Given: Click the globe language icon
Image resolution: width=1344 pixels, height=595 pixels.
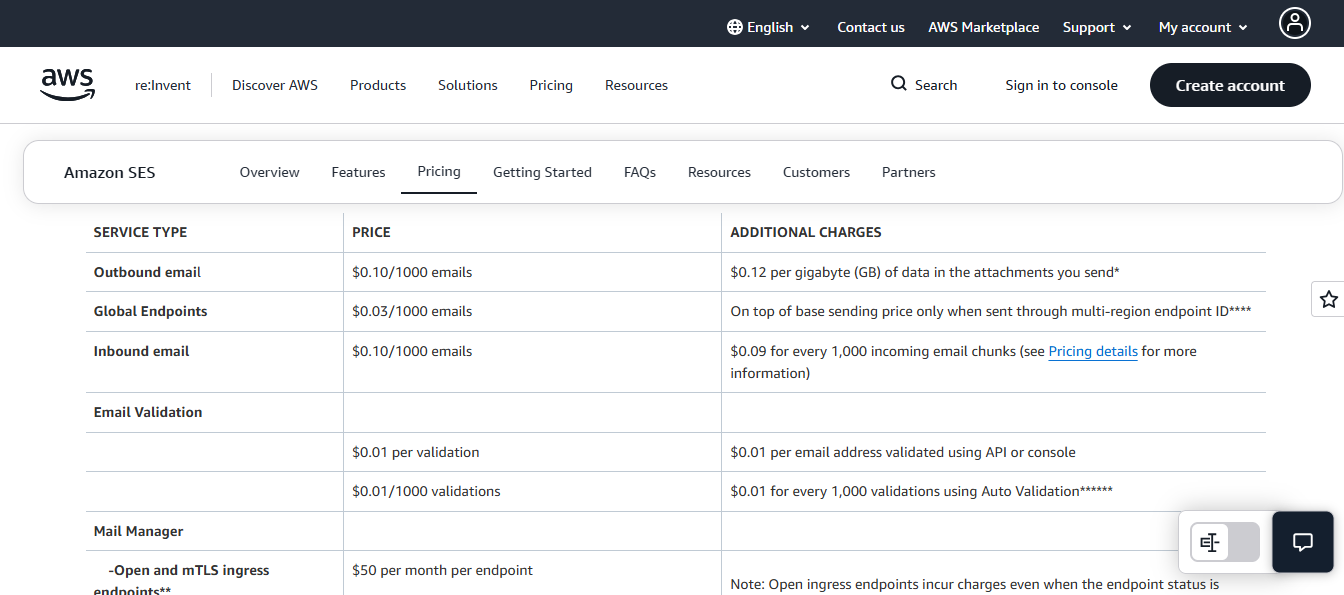Looking at the screenshot, I should point(735,27).
